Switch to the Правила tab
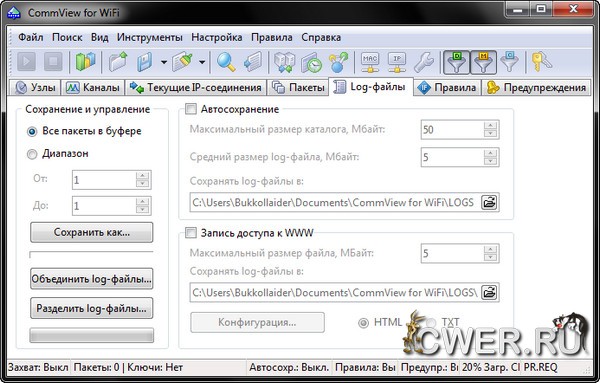This screenshot has height=383, width=600. (447, 88)
